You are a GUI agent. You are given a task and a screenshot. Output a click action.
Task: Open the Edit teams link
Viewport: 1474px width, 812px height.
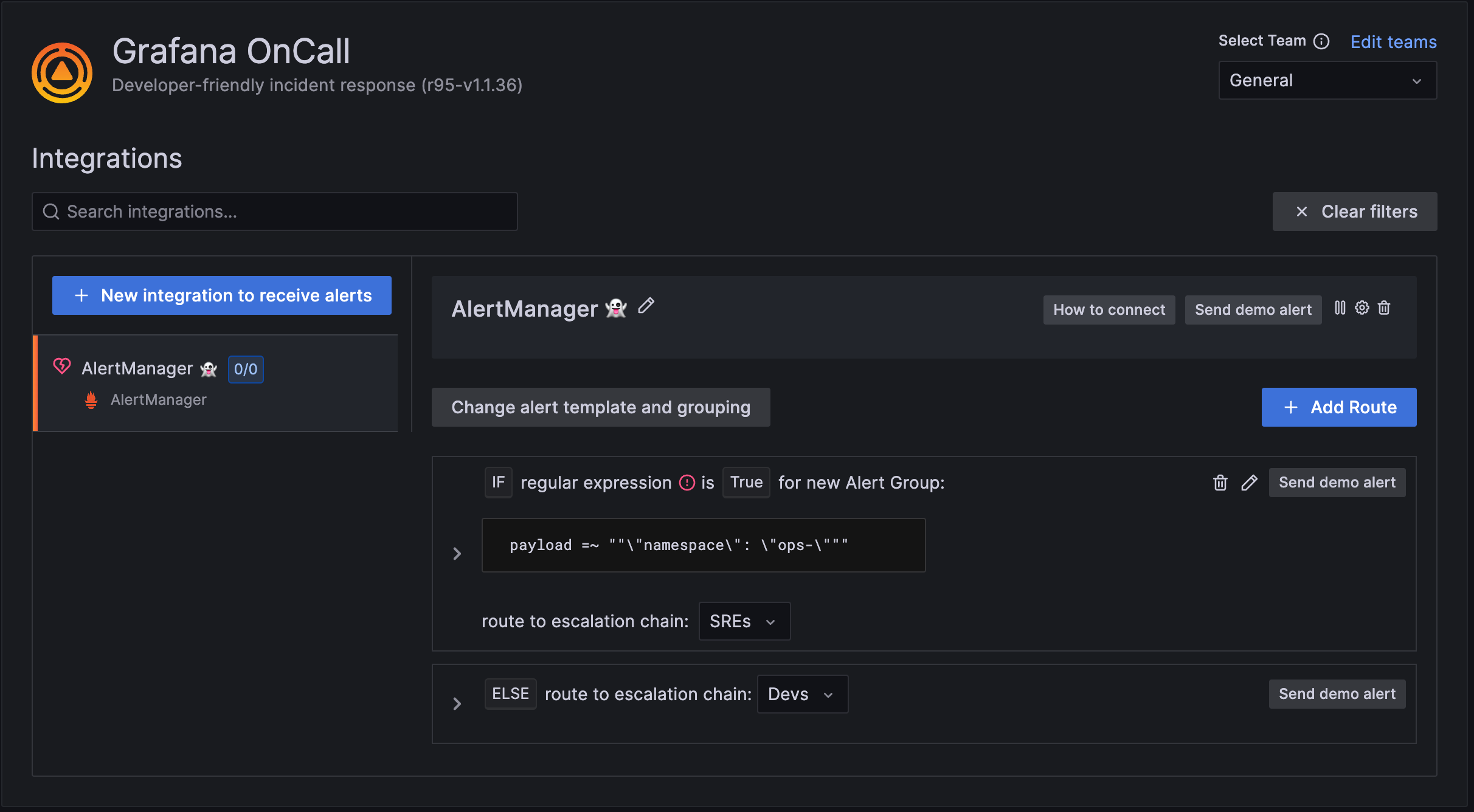[x=1393, y=41]
